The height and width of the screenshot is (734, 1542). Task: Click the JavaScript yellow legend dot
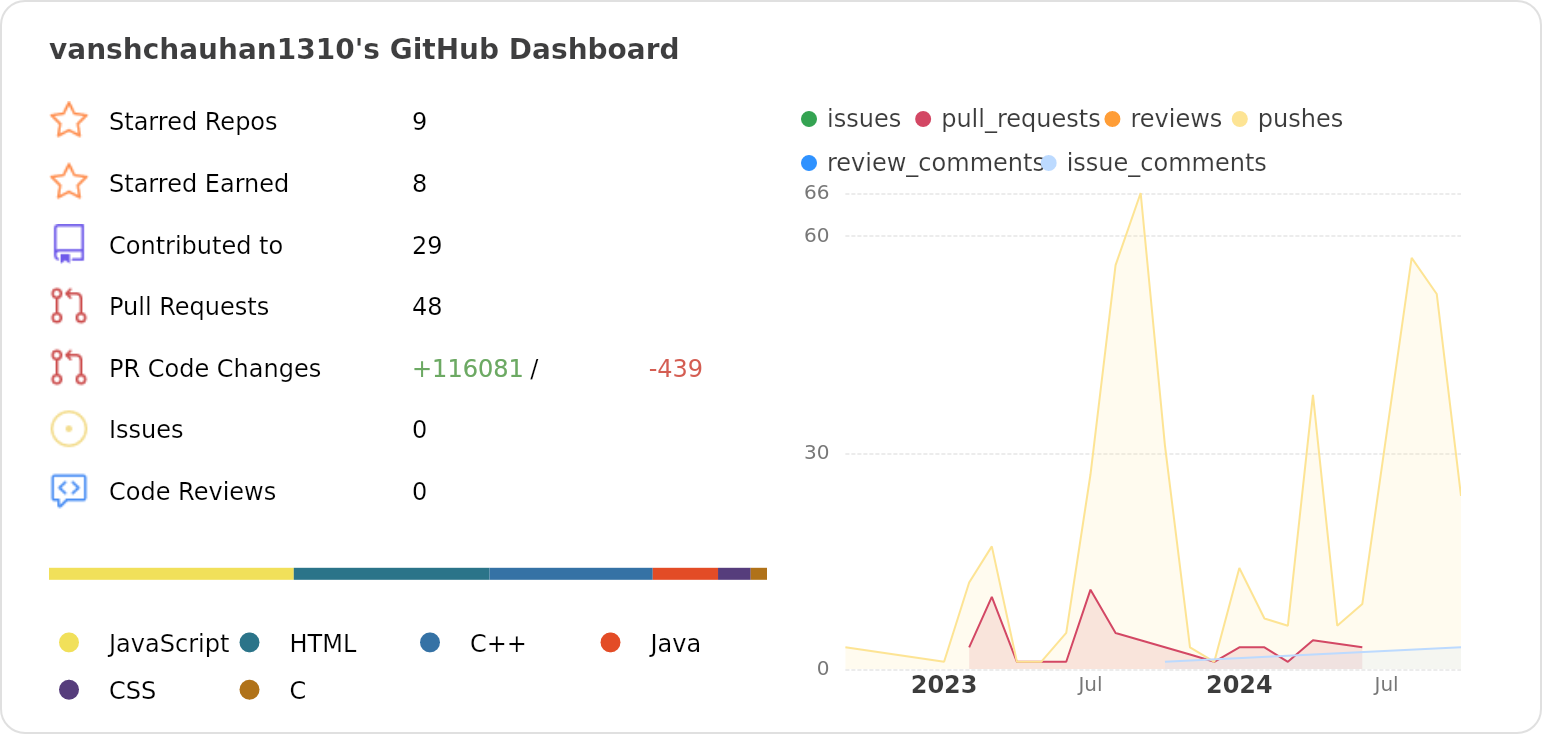click(69, 642)
